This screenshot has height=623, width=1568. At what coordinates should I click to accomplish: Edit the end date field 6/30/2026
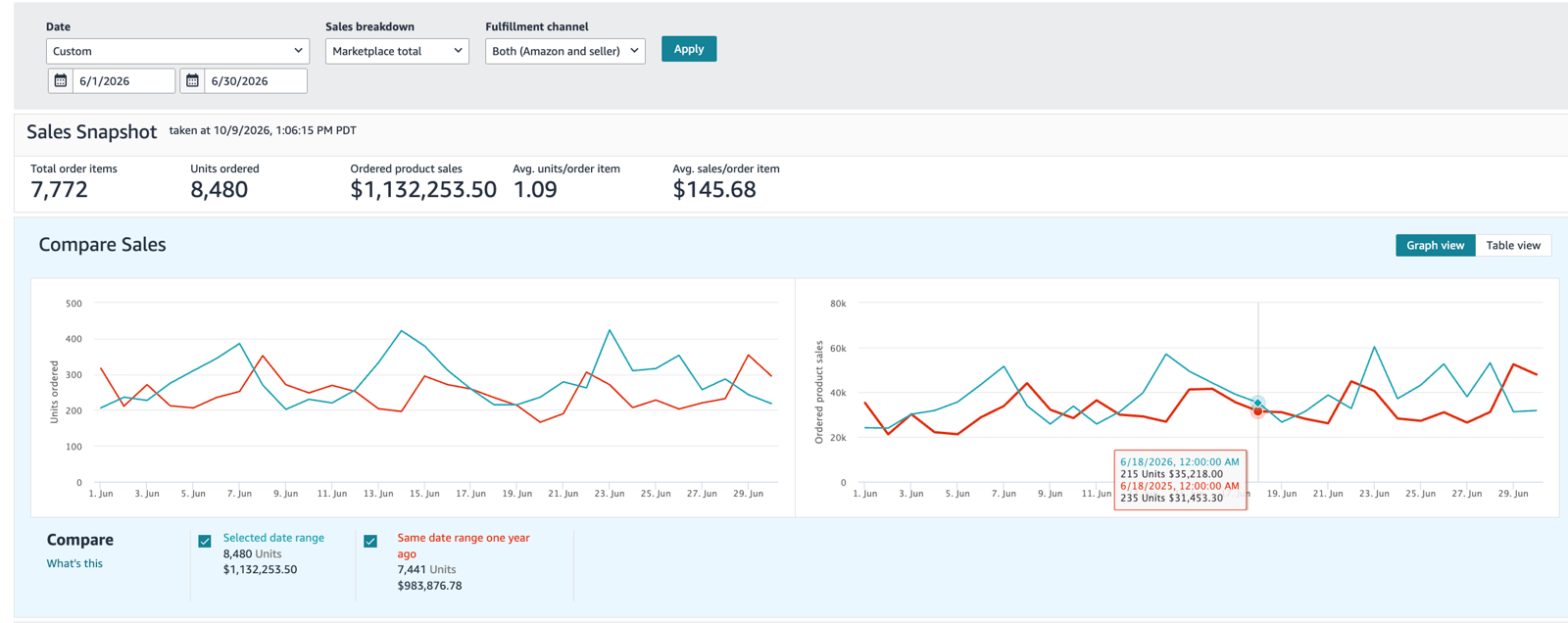[256, 80]
